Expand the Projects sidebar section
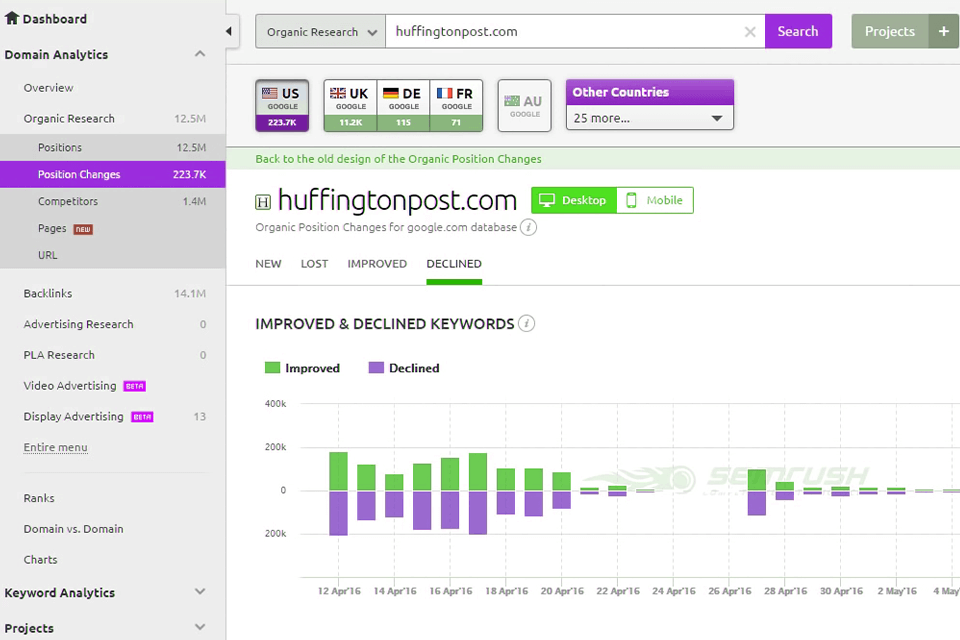 coord(200,627)
